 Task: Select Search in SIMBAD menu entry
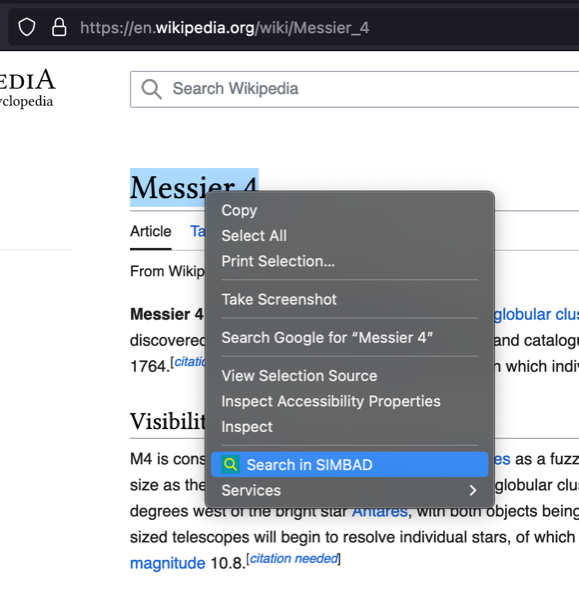(x=349, y=465)
